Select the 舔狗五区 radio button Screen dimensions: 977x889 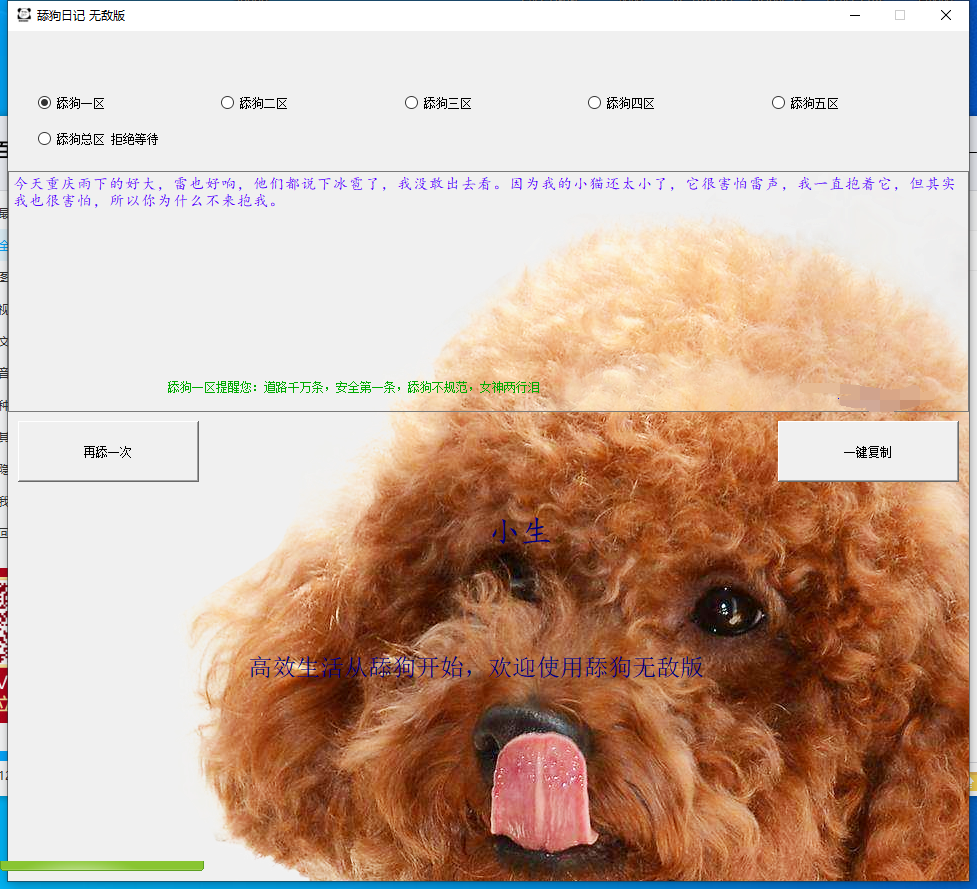[778, 102]
